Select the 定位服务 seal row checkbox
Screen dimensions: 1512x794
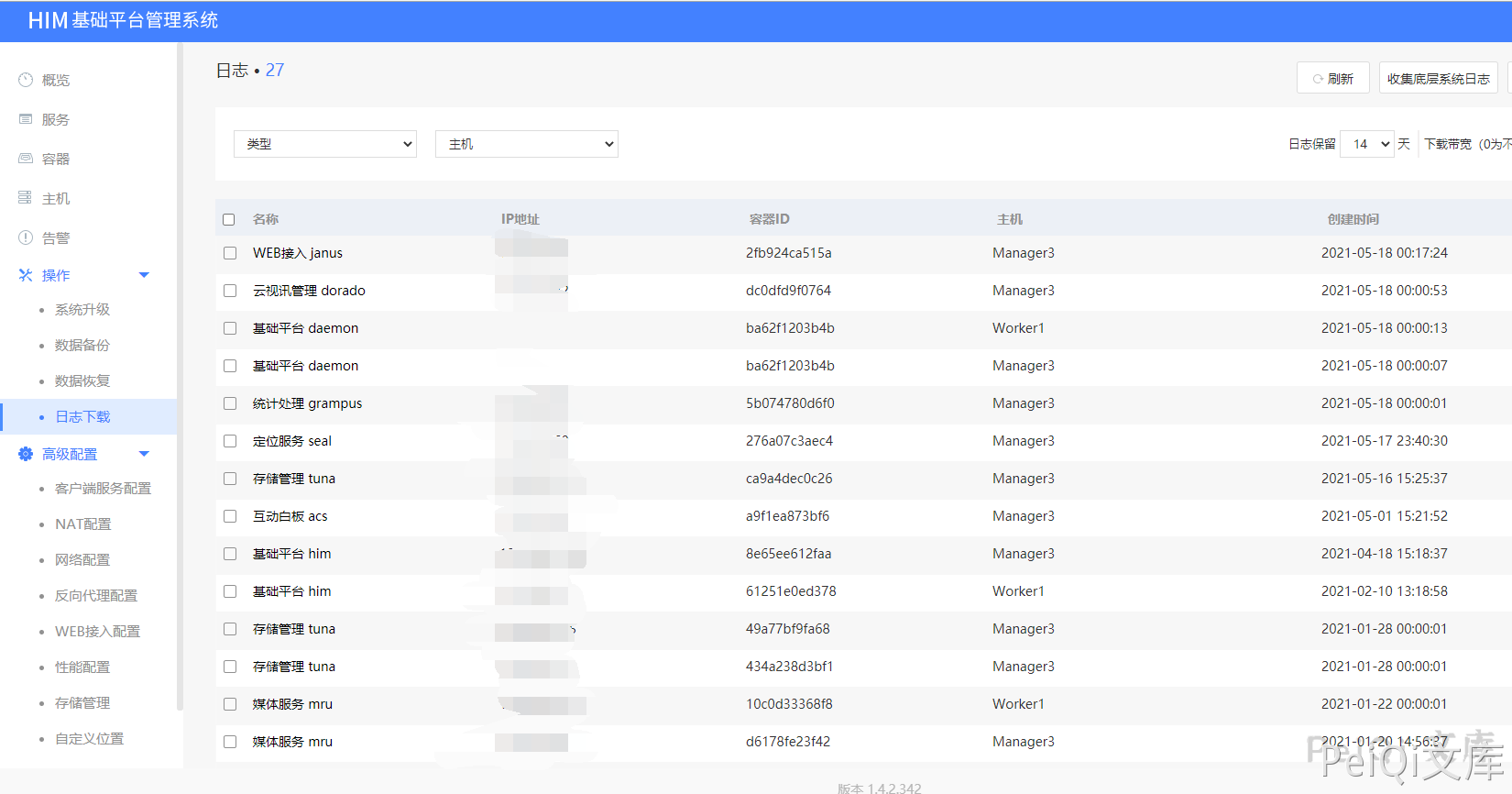230,441
